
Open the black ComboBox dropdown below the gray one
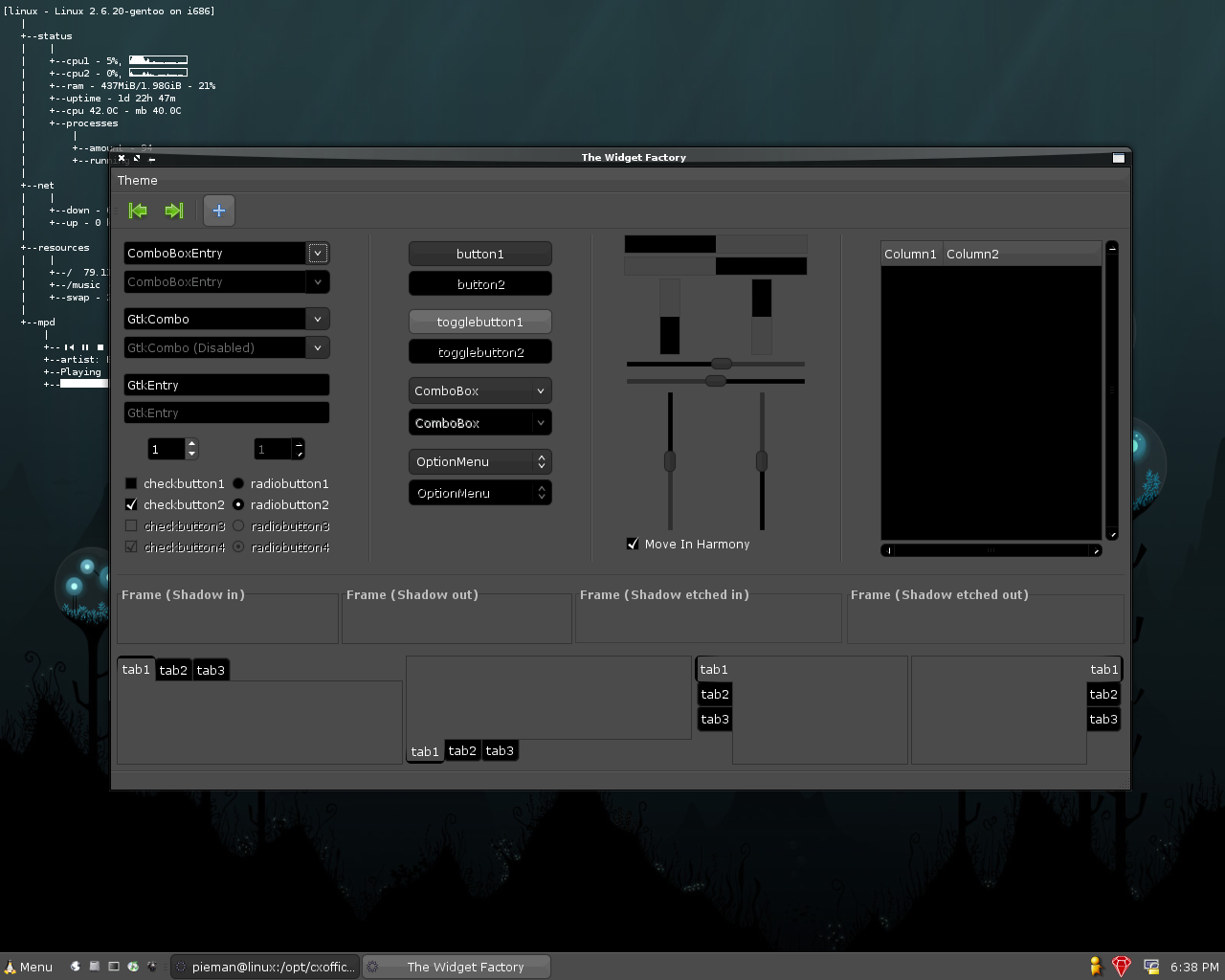click(x=480, y=422)
